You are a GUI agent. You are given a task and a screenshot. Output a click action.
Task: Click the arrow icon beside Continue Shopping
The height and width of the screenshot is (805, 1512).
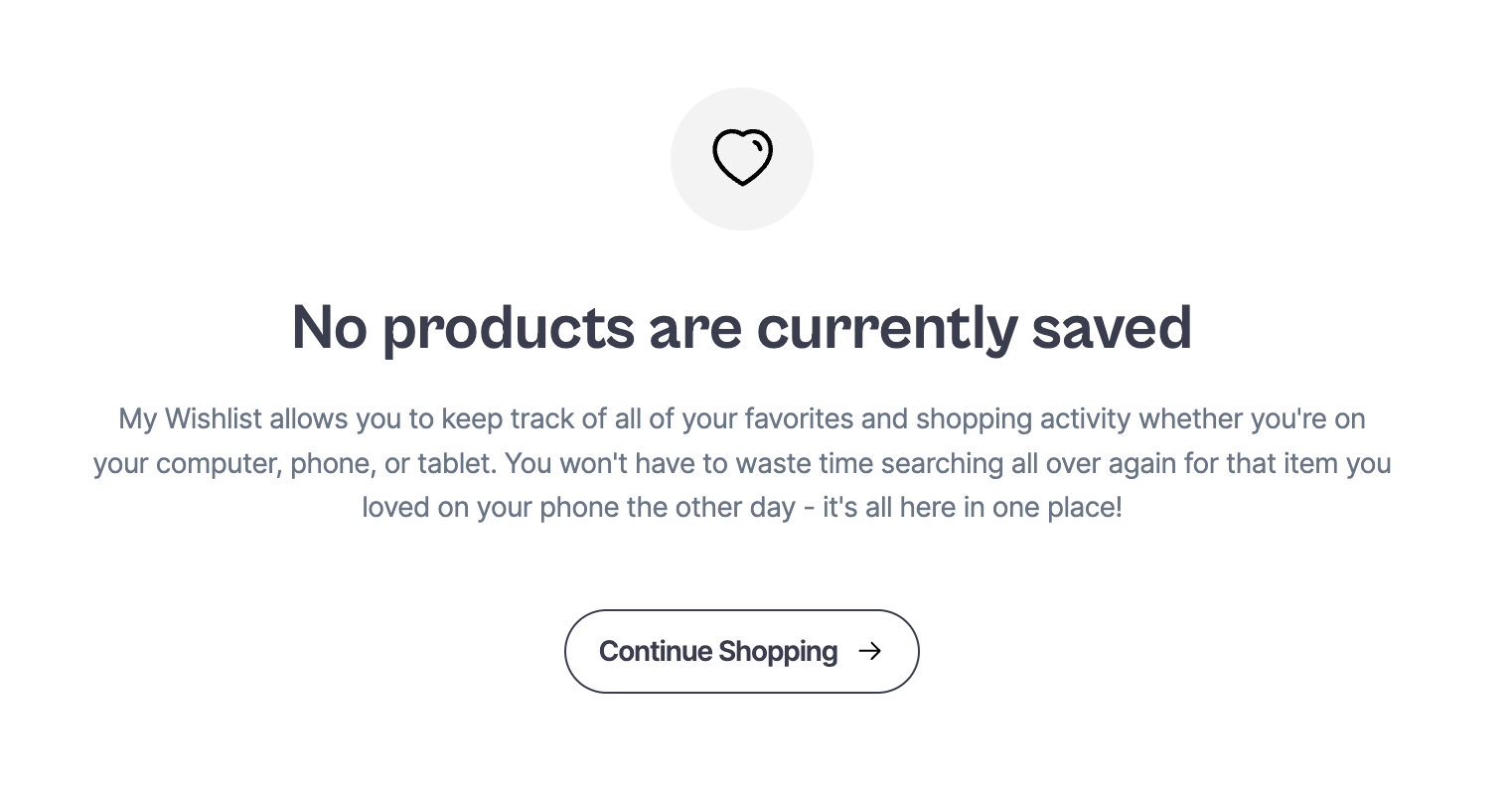pos(870,651)
